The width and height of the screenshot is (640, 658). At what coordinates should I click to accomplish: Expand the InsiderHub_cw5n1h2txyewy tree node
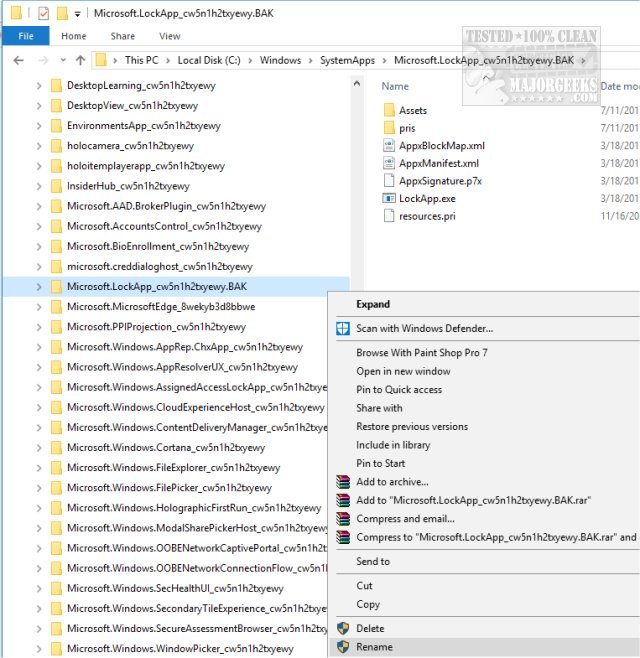click(x=39, y=186)
